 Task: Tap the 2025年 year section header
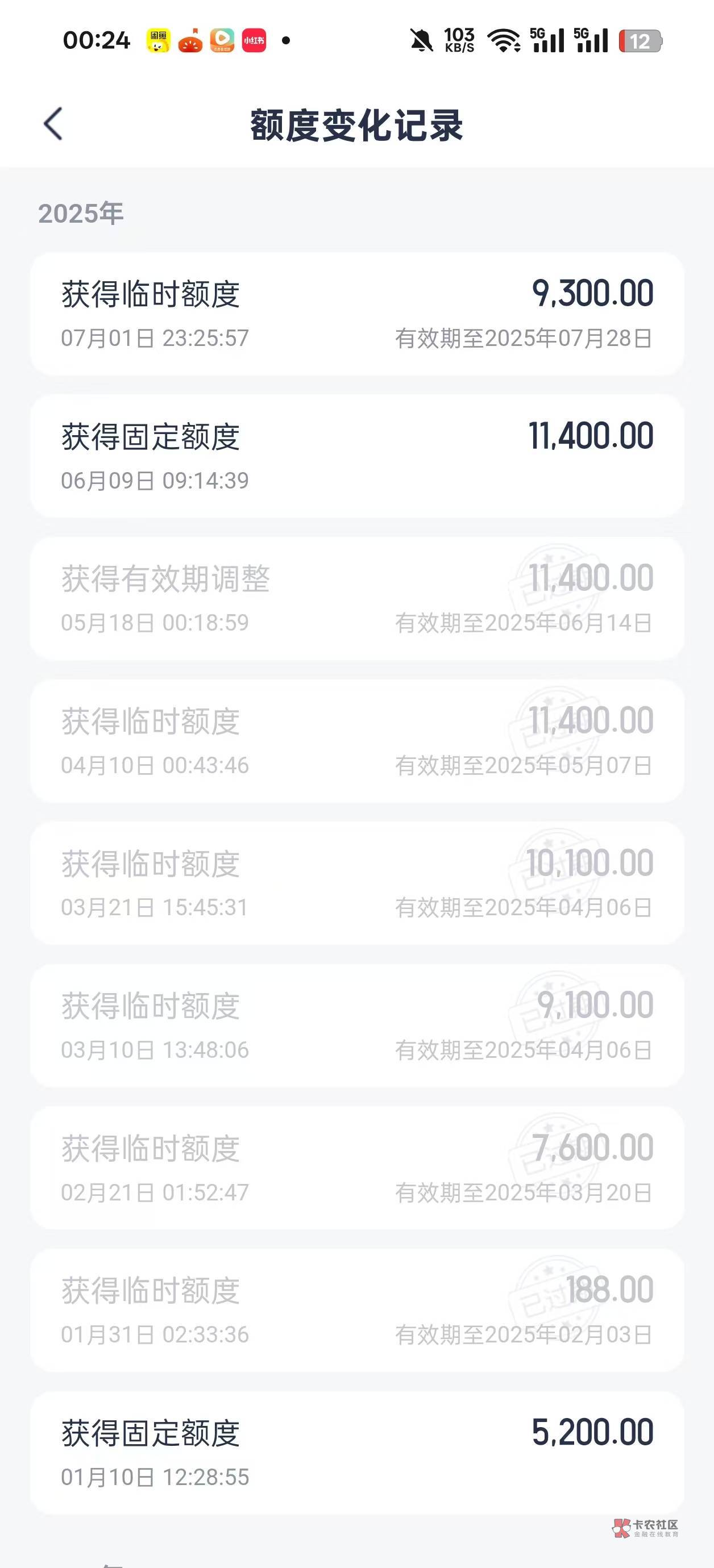tap(81, 214)
